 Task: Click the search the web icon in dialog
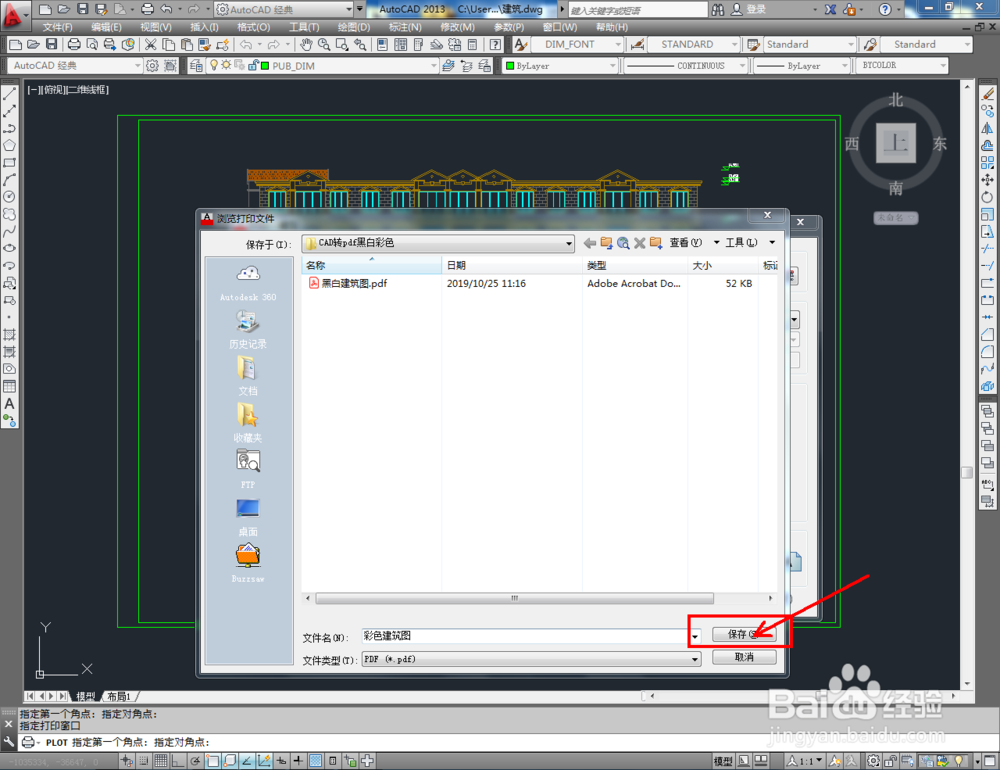623,242
